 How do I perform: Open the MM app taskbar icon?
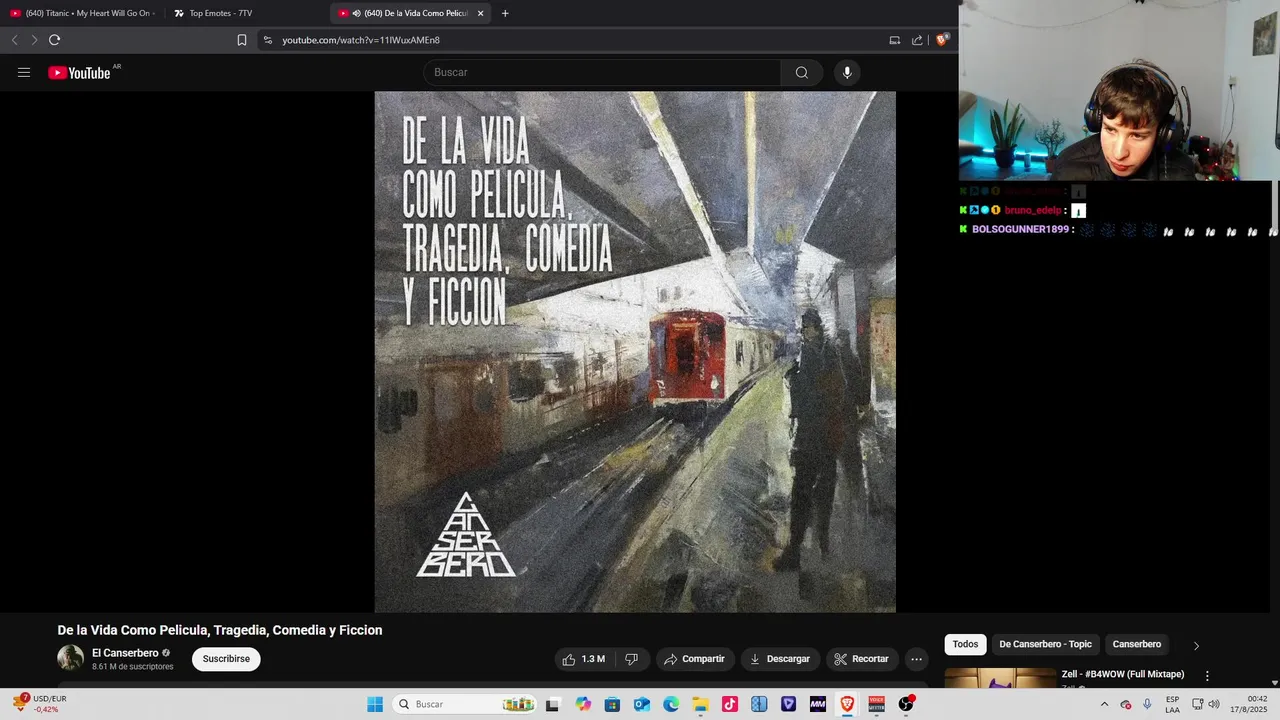coord(818,704)
